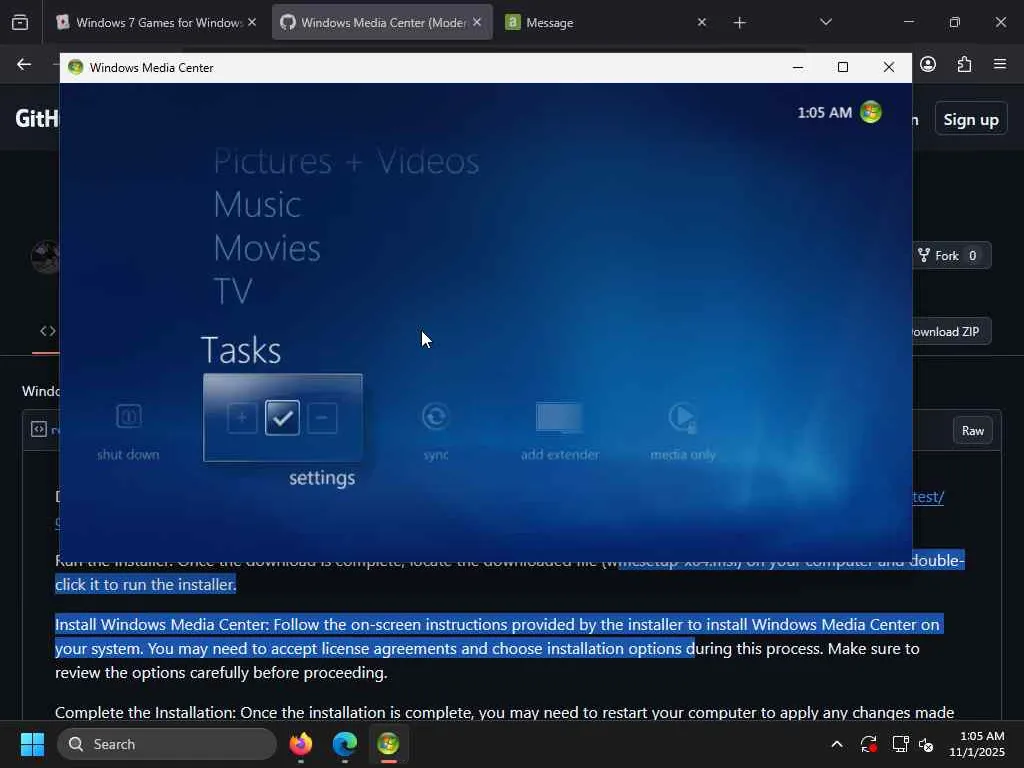Screen dimensions: 1024x768
Task: Click the muted volume tray icon
Action: tap(926, 744)
